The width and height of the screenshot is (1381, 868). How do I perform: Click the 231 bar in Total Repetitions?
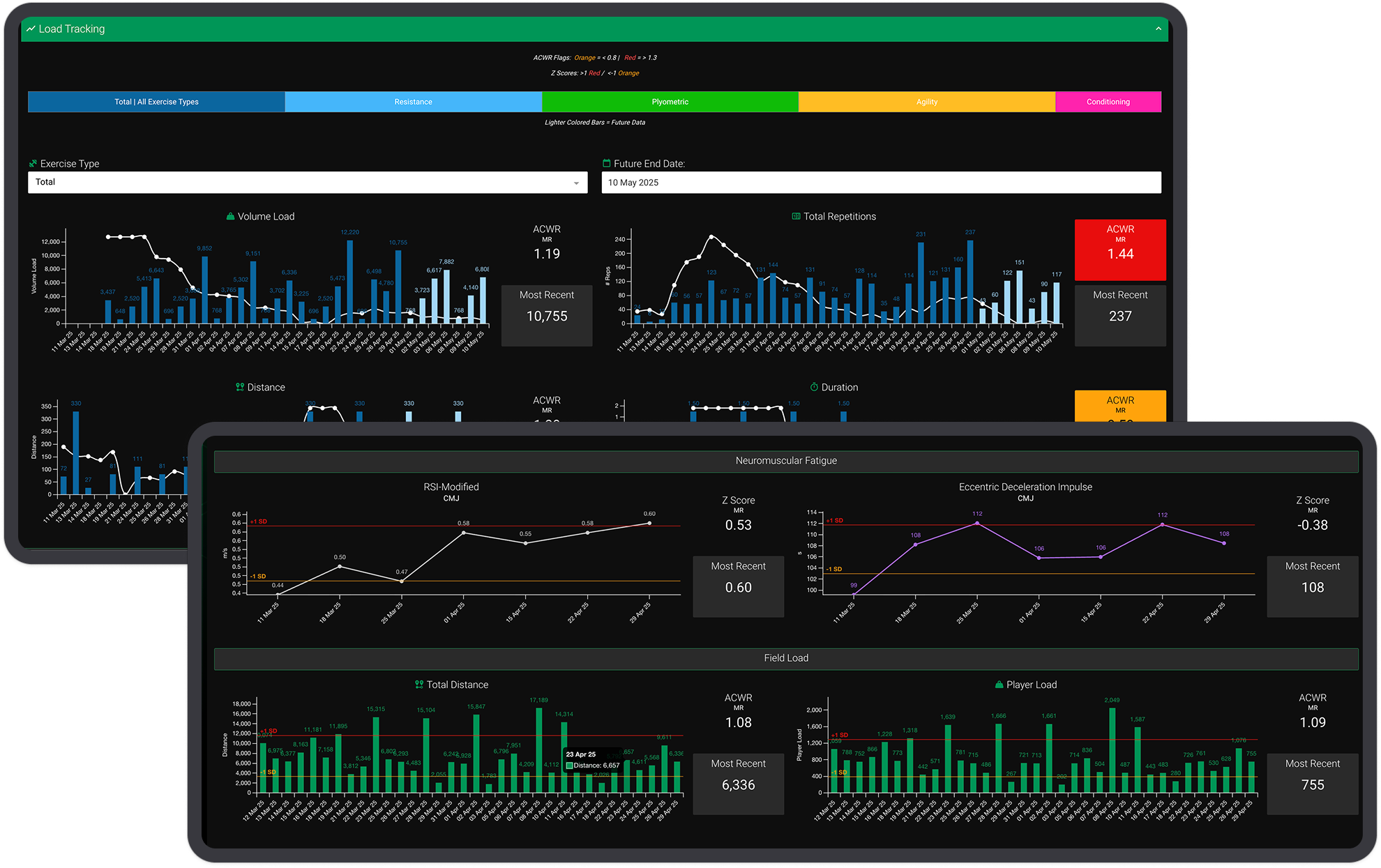coord(921,282)
